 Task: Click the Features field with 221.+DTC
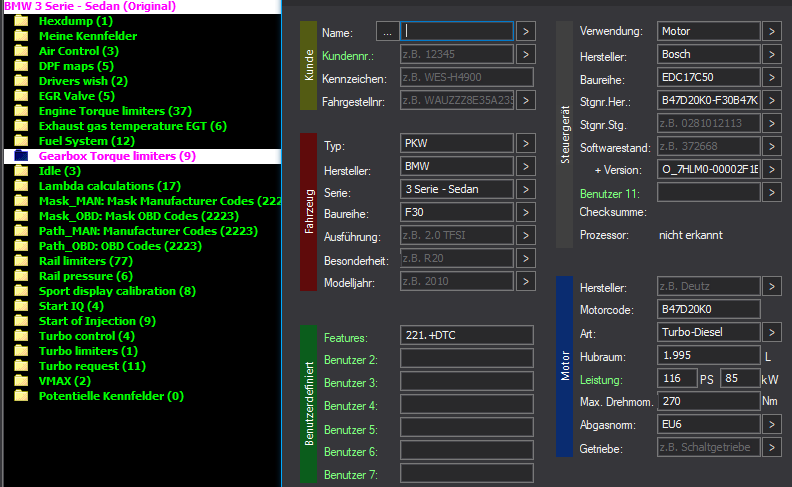tap(467, 335)
